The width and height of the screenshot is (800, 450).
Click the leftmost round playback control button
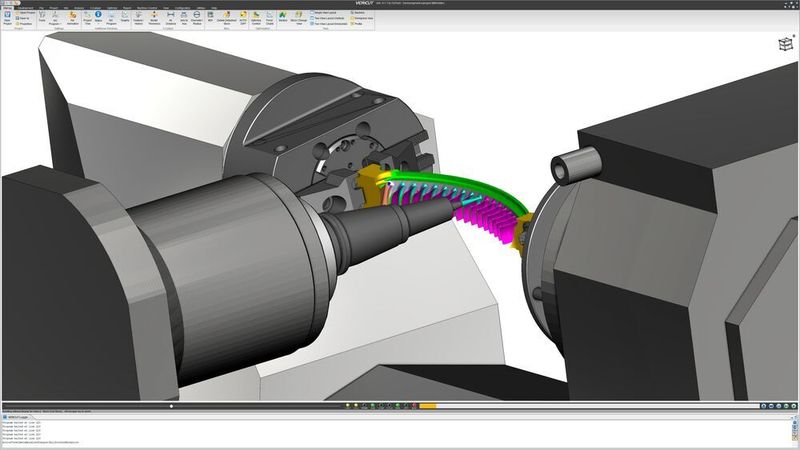(x=763, y=406)
